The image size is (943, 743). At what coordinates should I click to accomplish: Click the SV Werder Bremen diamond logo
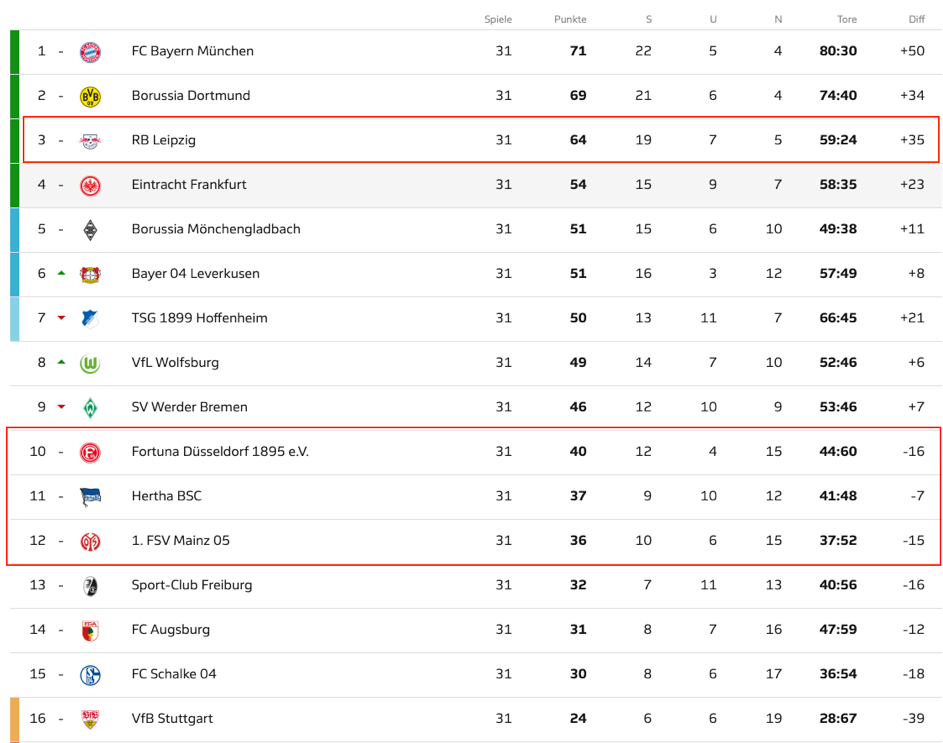(x=90, y=408)
